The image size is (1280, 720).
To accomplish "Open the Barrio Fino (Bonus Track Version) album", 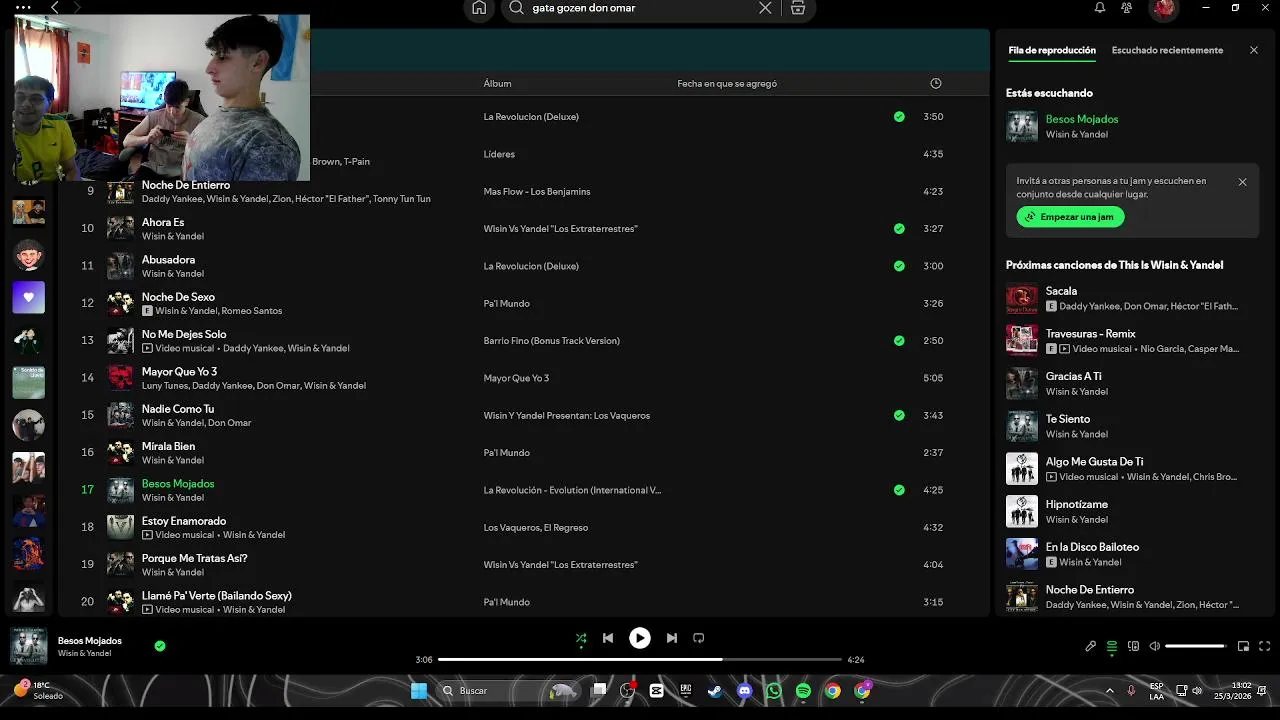I will (x=552, y=341).
